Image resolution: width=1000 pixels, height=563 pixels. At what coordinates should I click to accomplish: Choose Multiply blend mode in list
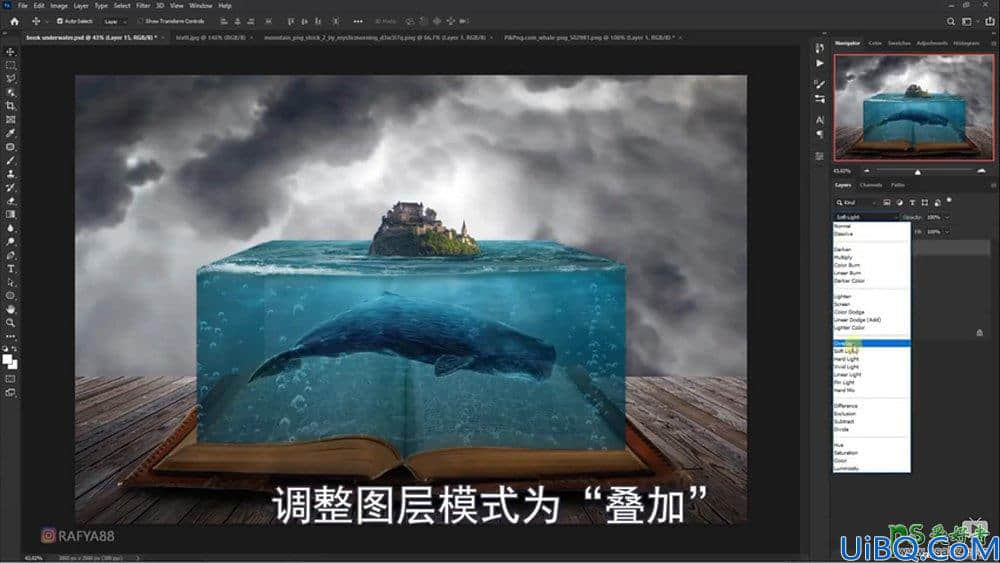[871, 257]
